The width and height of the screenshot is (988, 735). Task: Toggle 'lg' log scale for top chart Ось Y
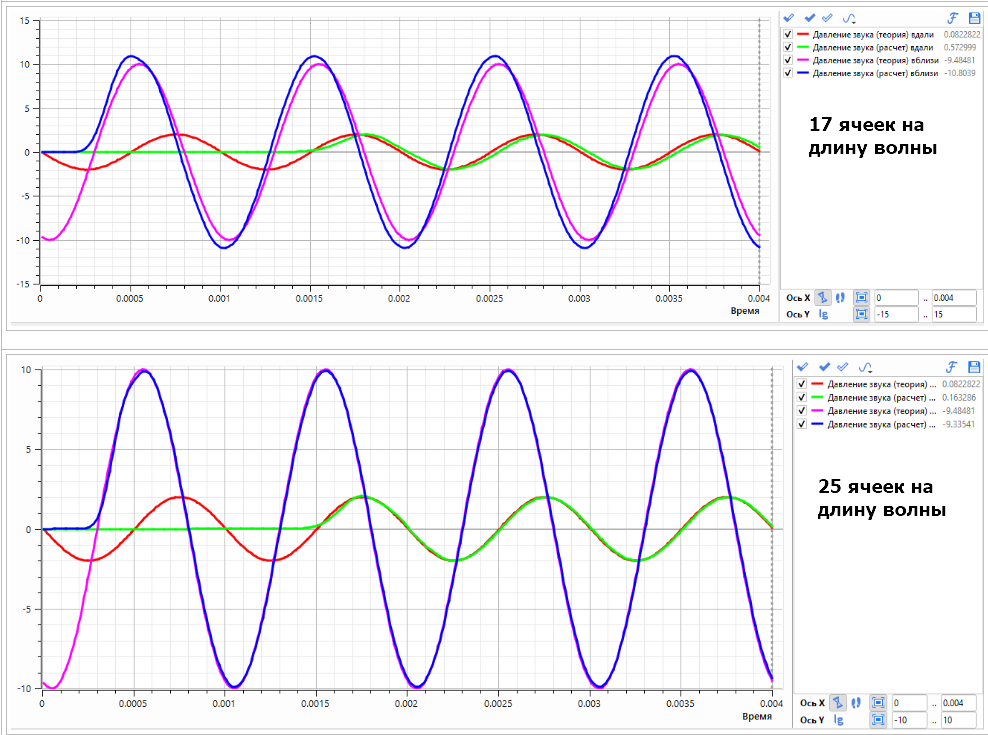click(x=823, y=314)
